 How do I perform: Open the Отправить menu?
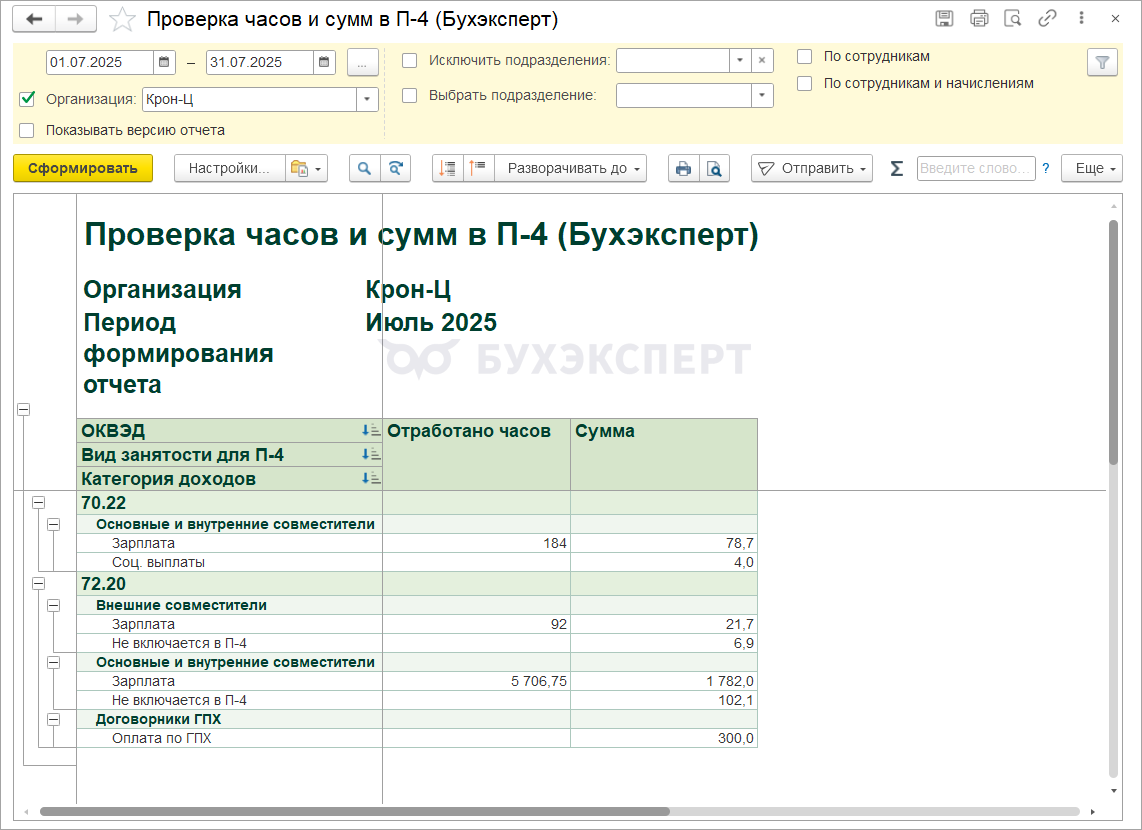pyautogui.click(x=812, y=169)
